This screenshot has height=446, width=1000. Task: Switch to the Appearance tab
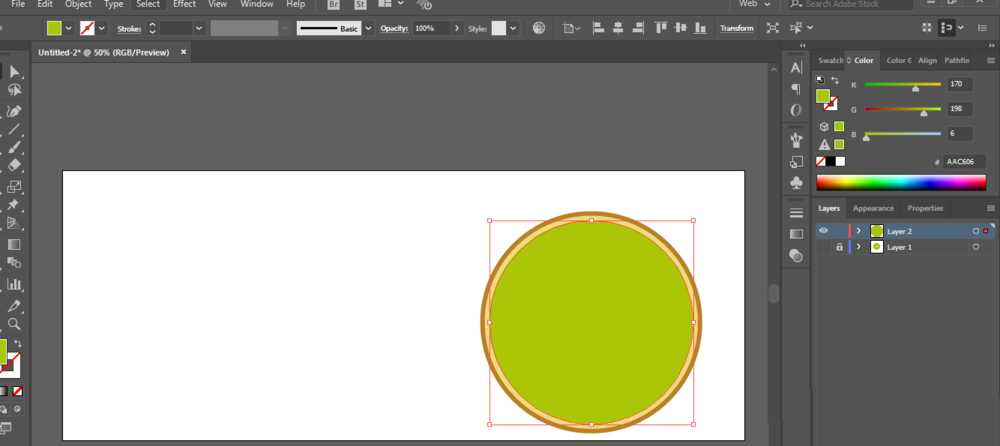coord(873,208)
